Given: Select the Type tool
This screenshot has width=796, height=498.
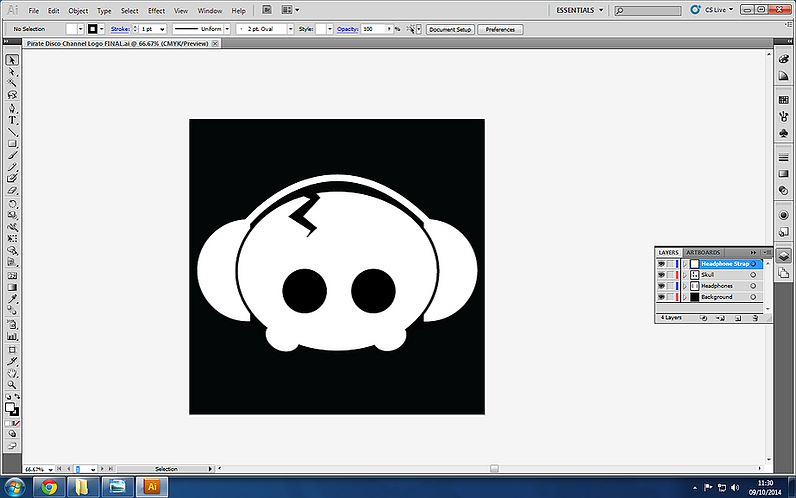Looking at the screenshot, I should pyautogui.click(x=12, y=120).
